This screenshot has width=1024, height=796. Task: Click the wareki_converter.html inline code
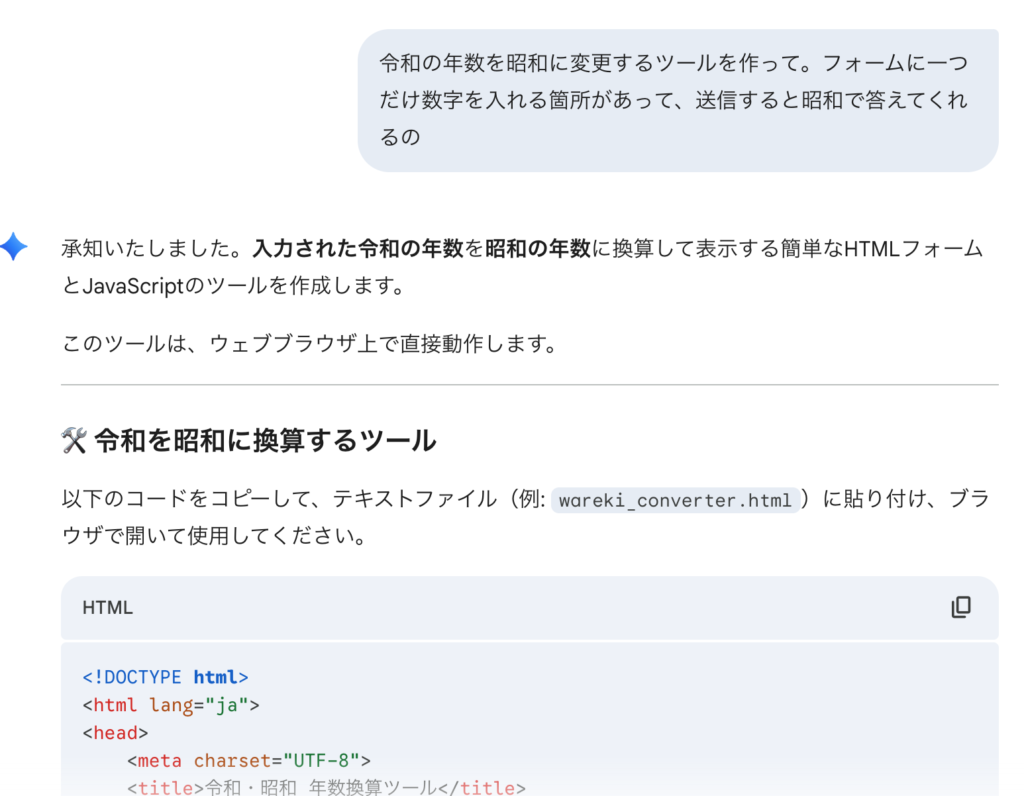tap(674, 500)
